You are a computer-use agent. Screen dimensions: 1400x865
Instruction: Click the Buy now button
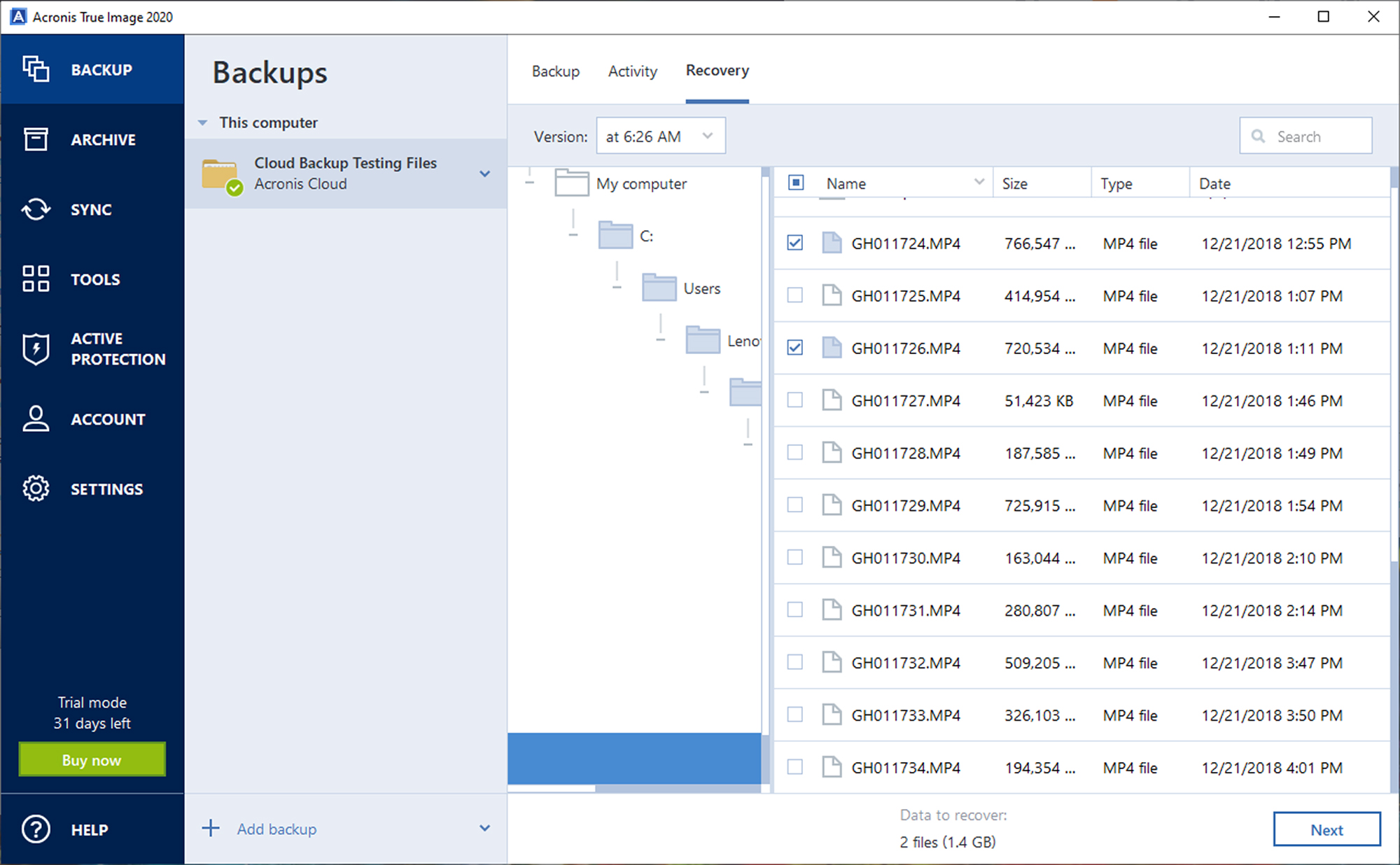point(92,759)
